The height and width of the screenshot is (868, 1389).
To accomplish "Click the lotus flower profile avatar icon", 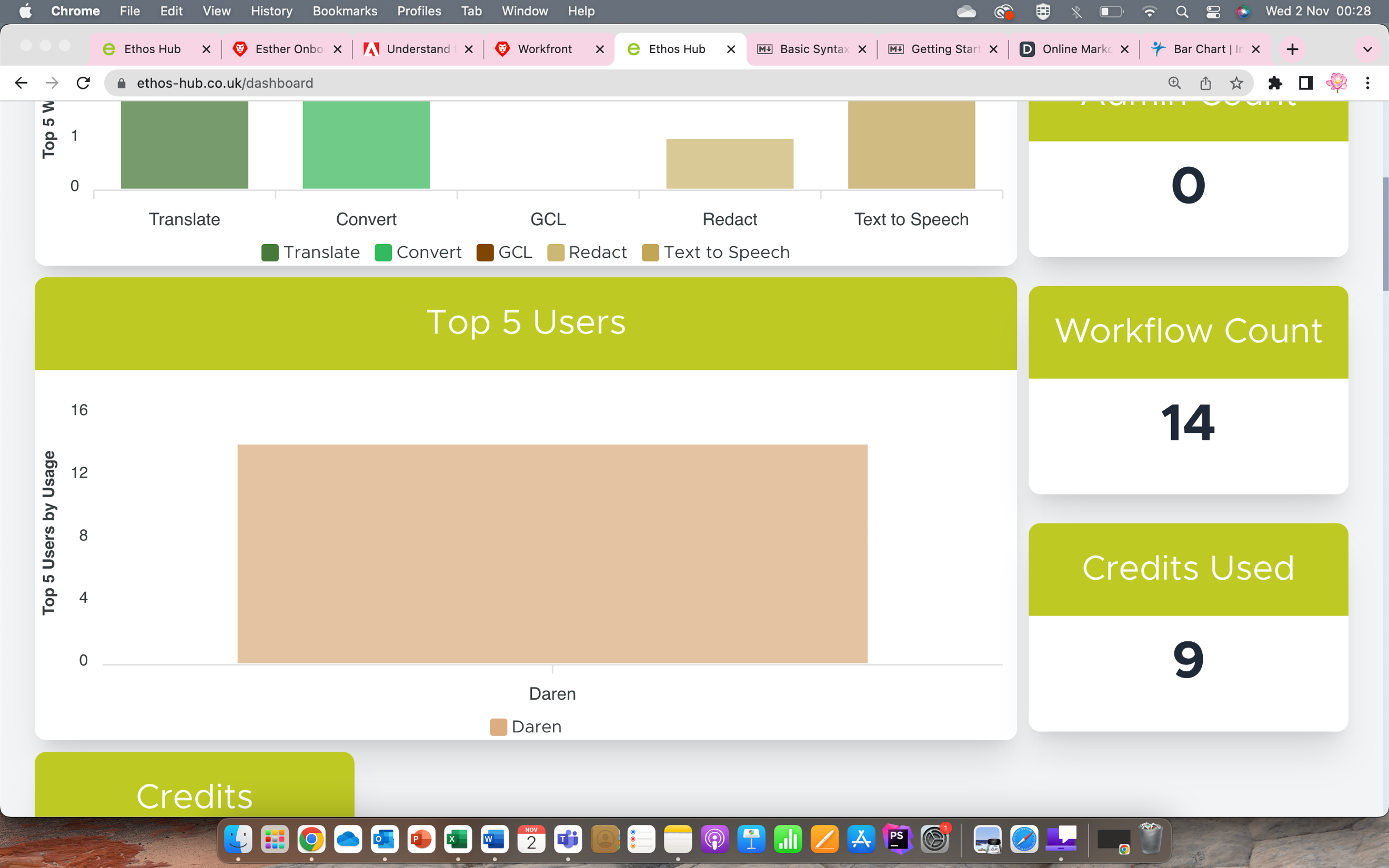I will click(x=1338, y=83).
